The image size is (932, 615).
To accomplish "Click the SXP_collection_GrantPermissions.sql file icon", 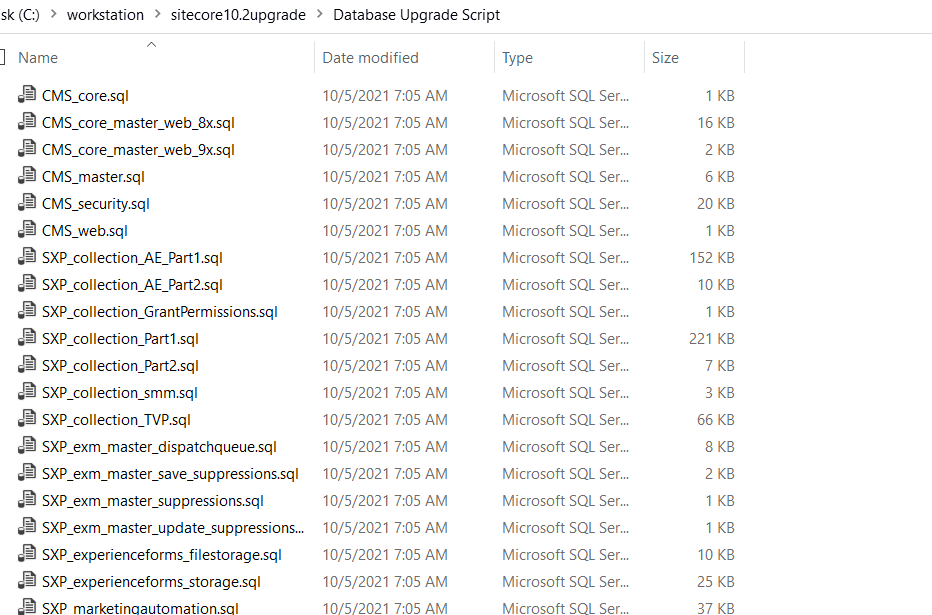I will pyautogui.click(x=27, y=311).
